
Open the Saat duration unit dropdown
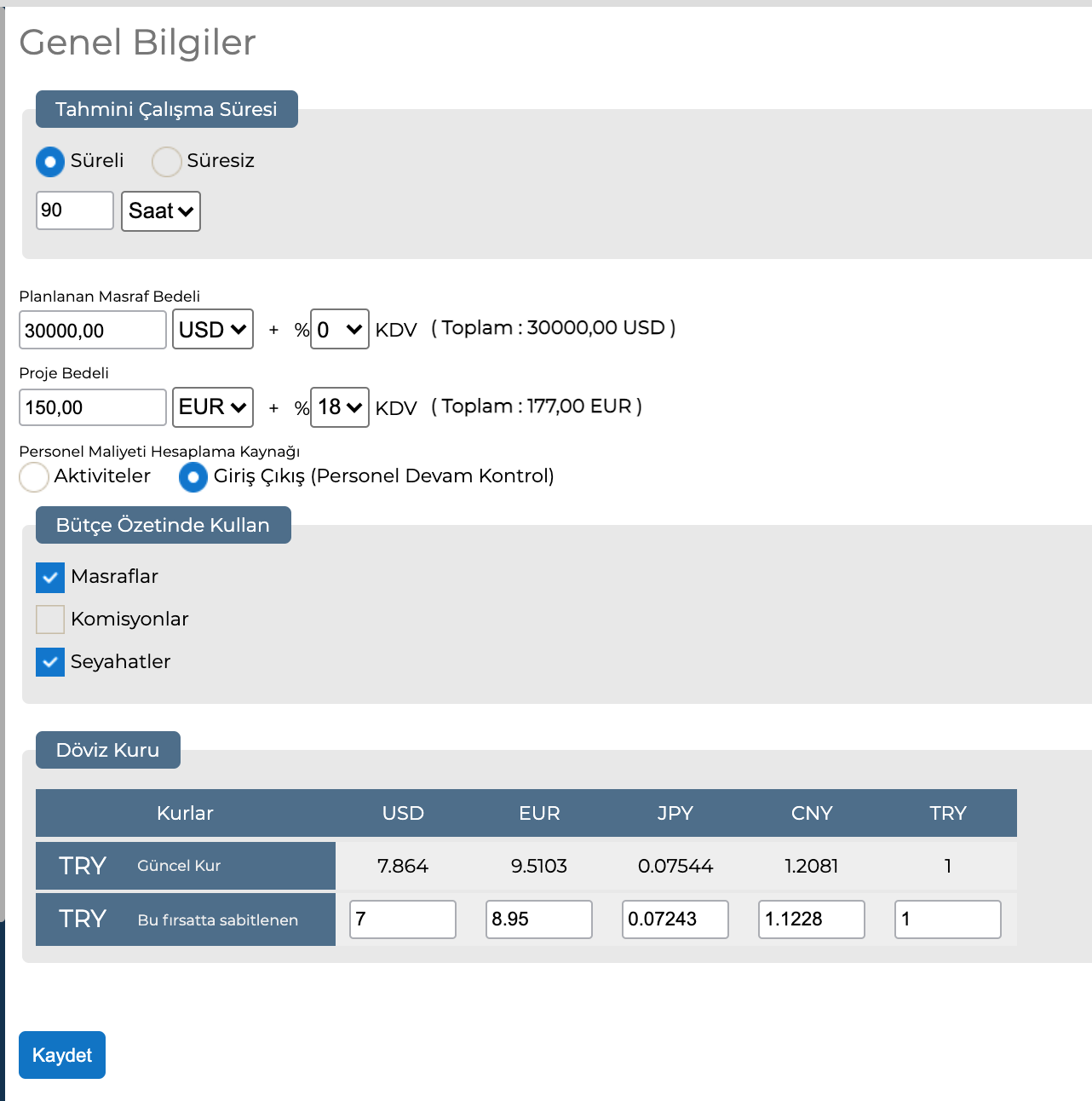[x=161, y=211]
